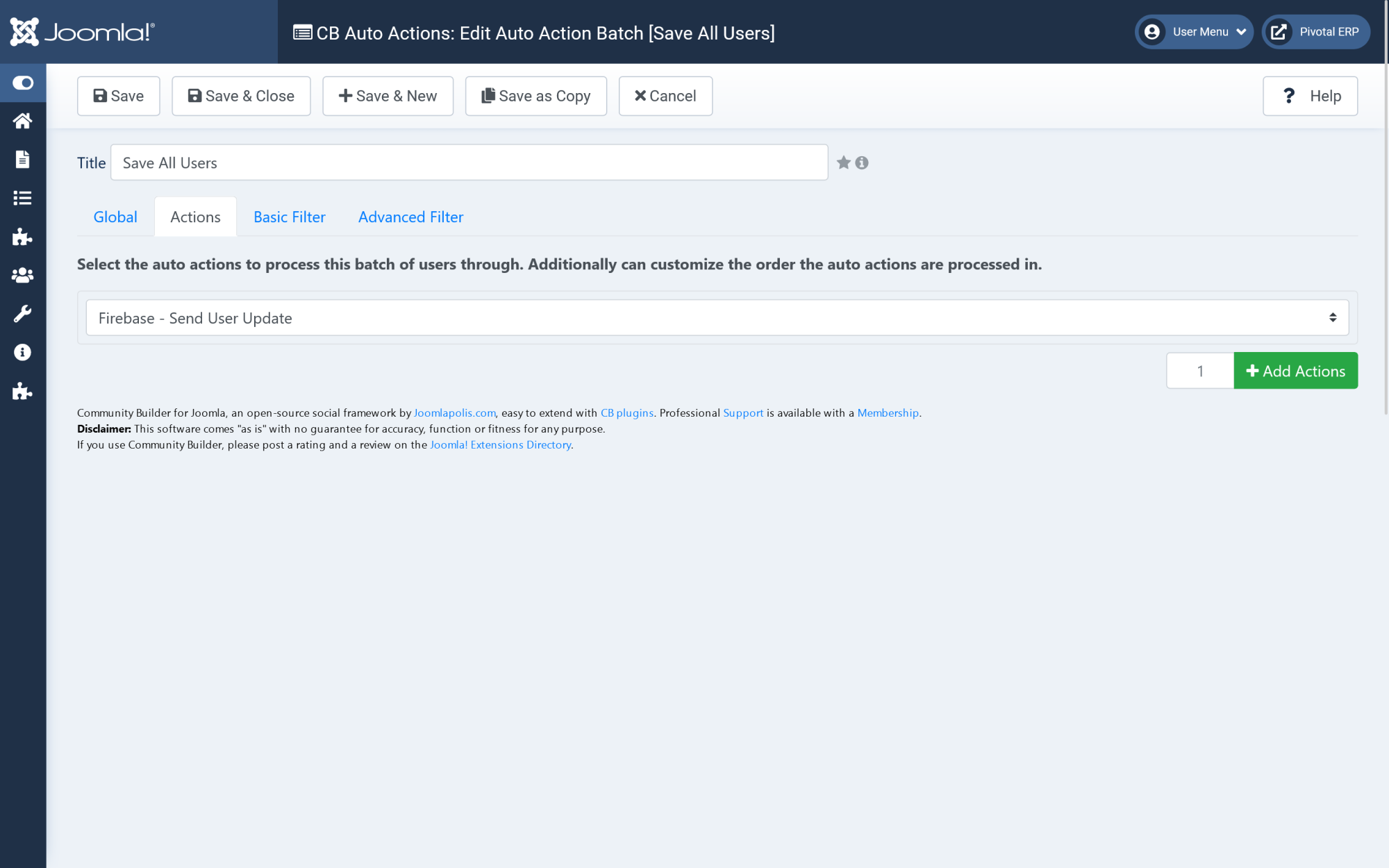Click the star icon beside Title
Image resolution: width=1389 pixels, height=868 pixels.
pyautogui.click(x=844, y=162)
